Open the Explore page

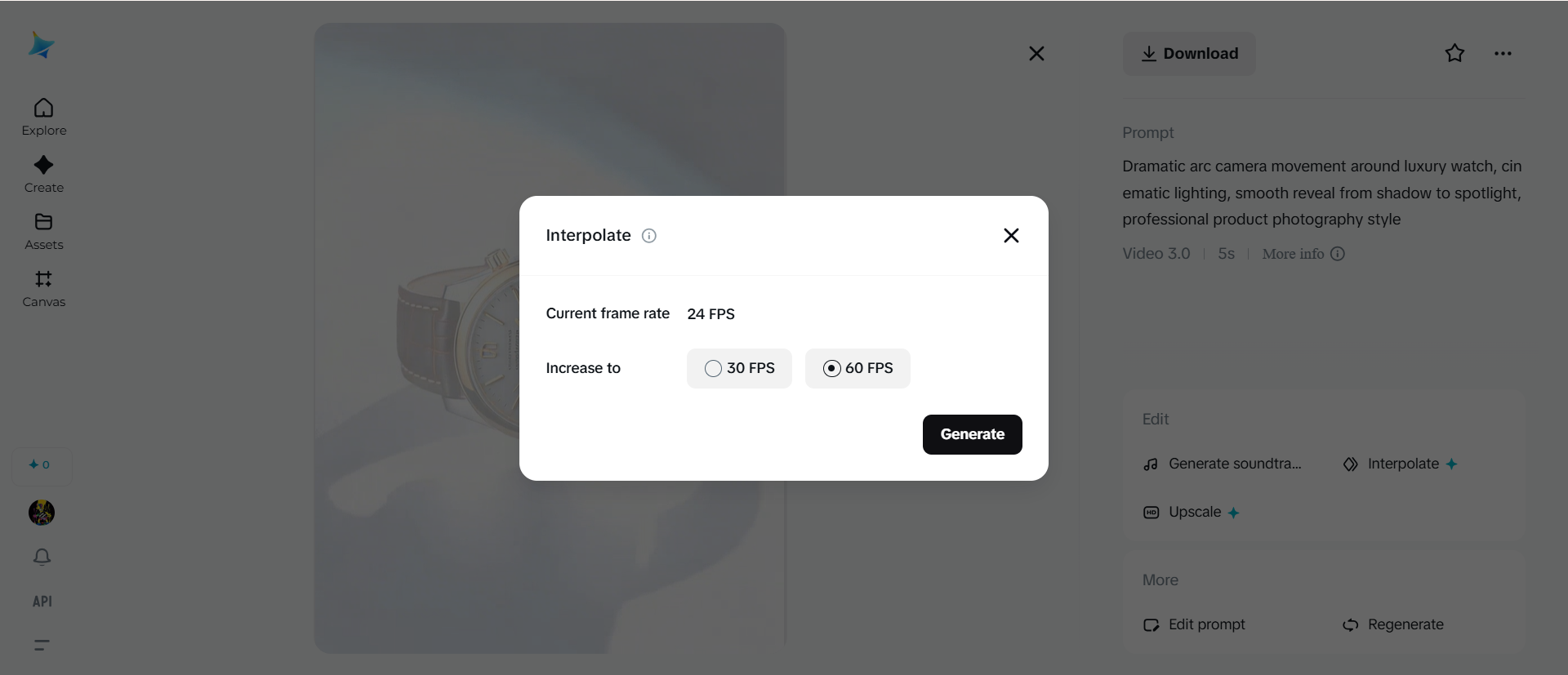[43, 118]
